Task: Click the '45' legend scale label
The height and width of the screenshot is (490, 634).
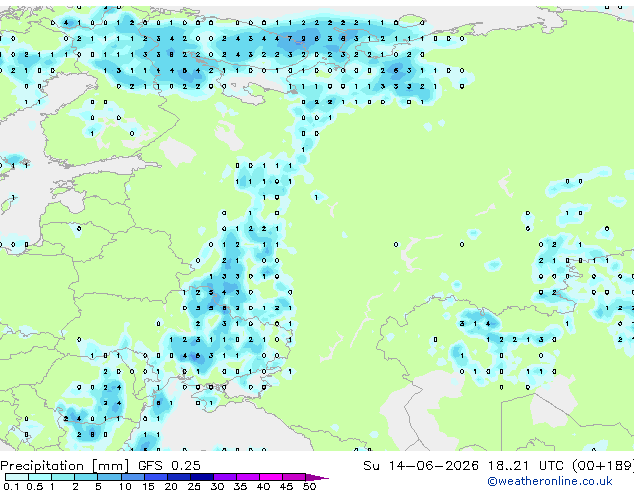Action: 286,486
